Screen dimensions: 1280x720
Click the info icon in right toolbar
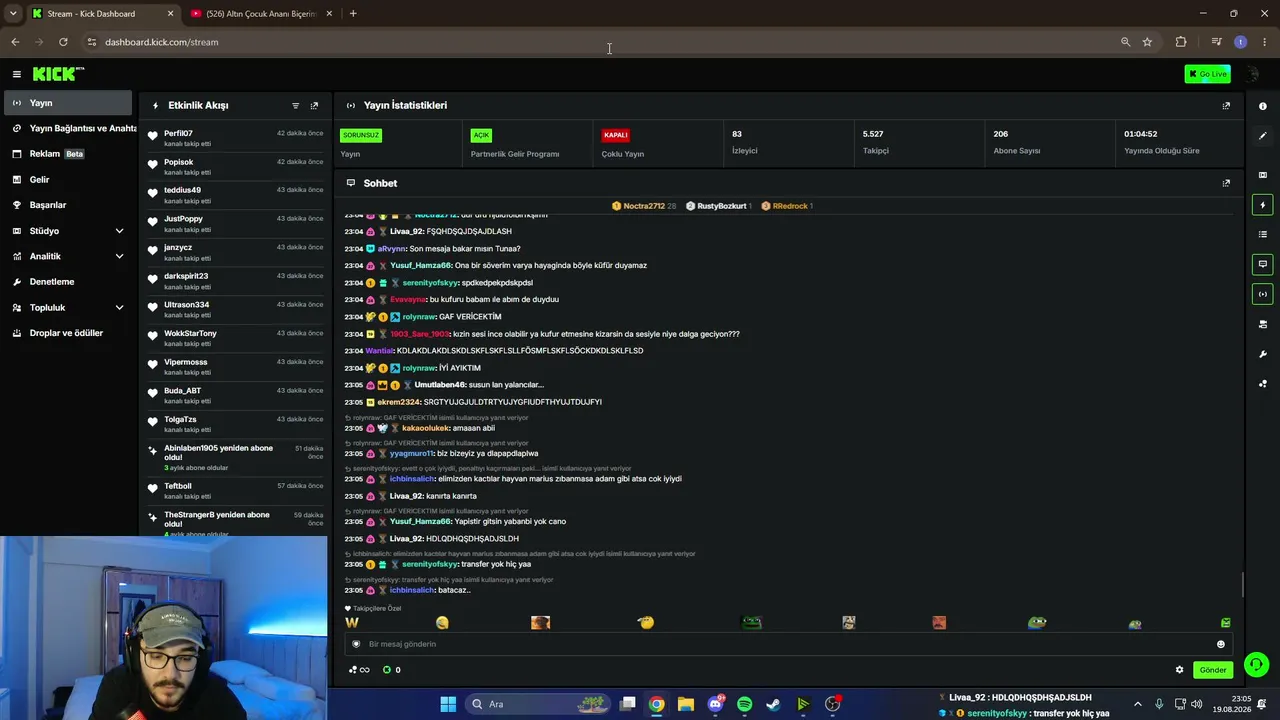click(x=1262, y=106)
